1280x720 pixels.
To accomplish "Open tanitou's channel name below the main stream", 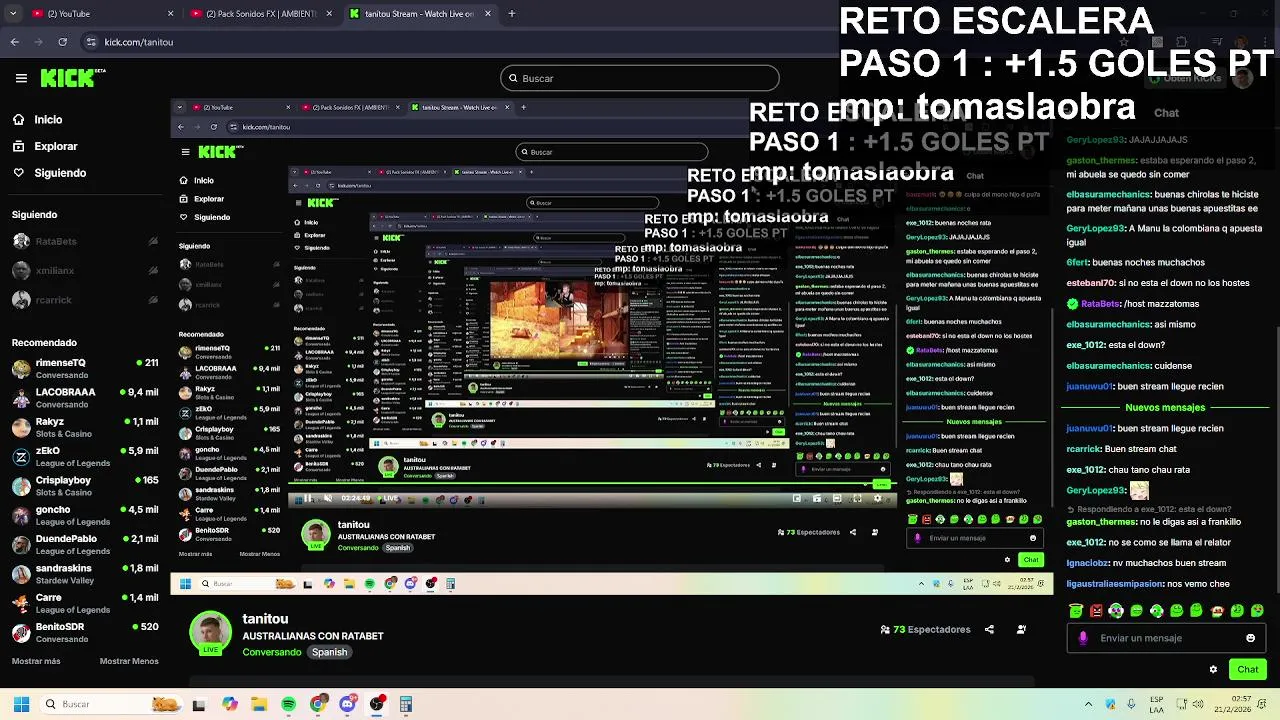I will 265,619.
